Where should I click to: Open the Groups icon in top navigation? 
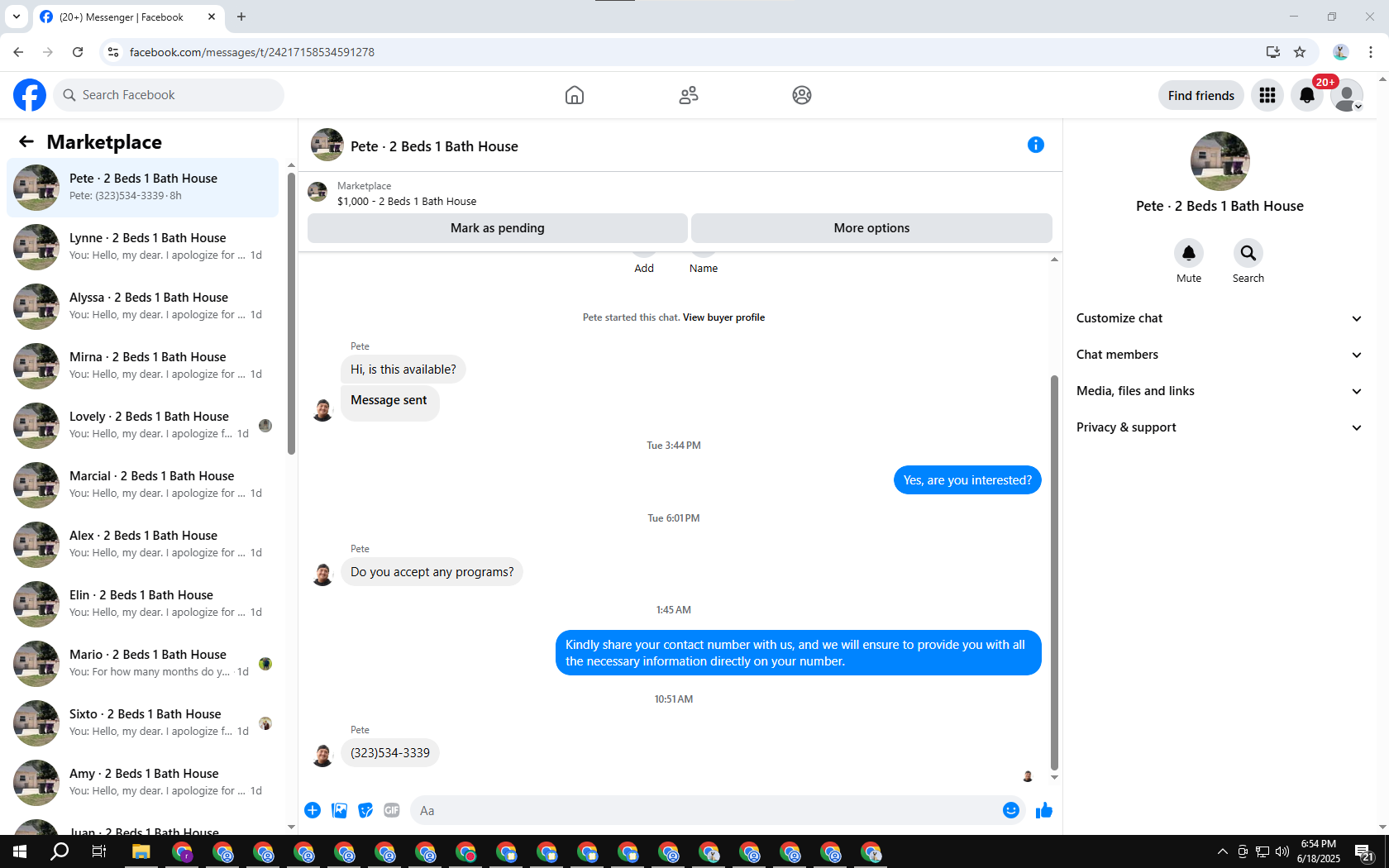tap(802, 95)
